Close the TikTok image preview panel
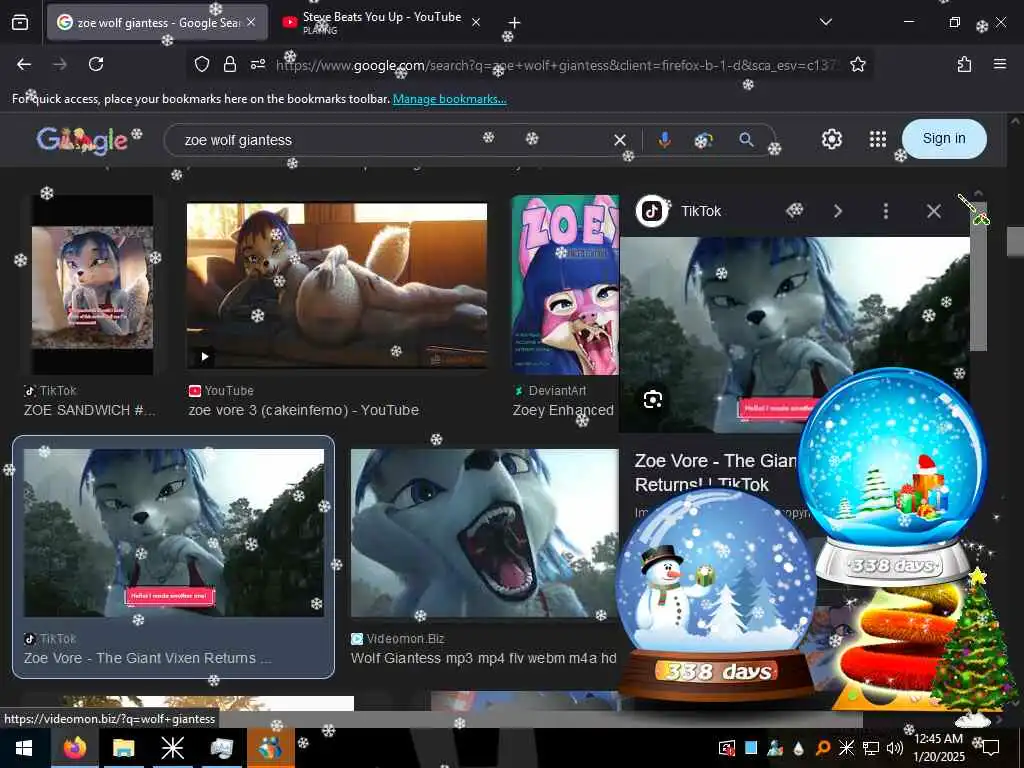1024x768 pixels. (934, 211)
